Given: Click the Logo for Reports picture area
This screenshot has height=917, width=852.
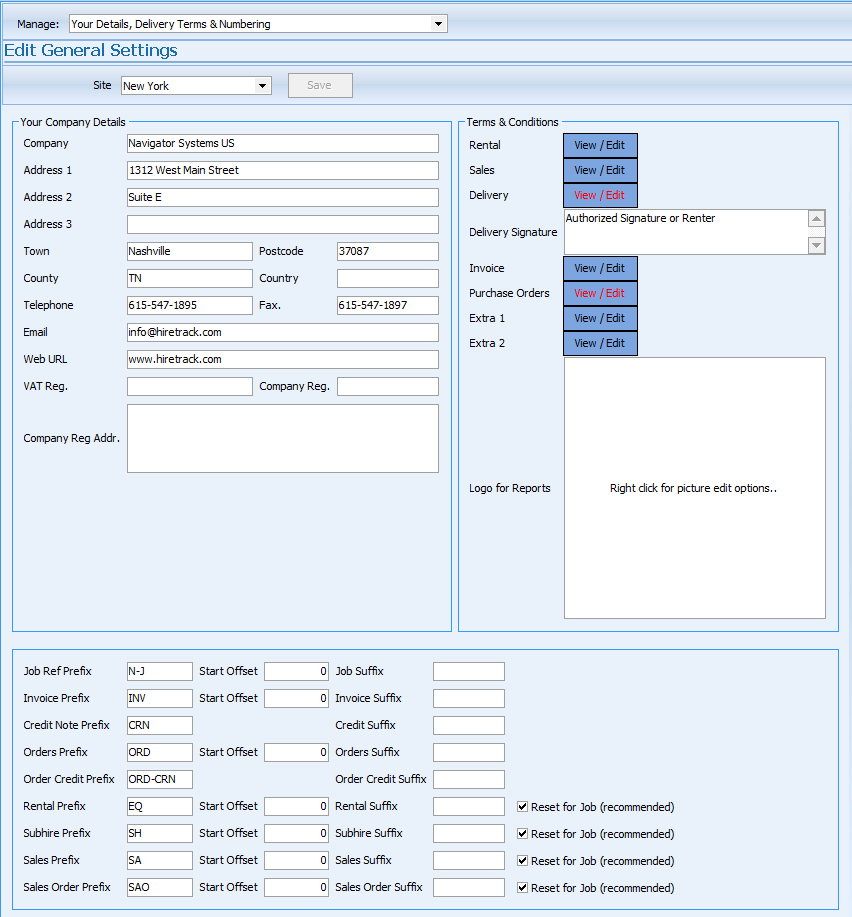Looking at the screenshot, I should (x=694, y=488).
